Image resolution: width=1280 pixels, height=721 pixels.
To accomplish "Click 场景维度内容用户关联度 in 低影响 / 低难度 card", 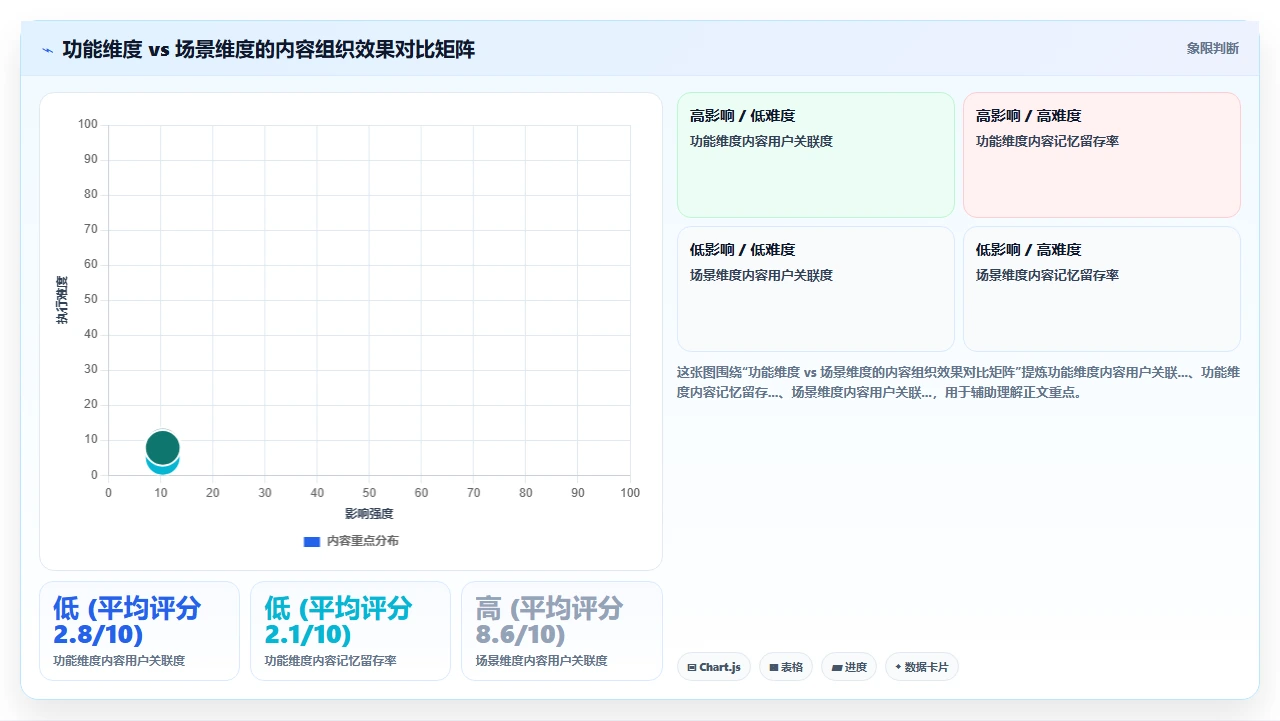I will click(761, 275).
